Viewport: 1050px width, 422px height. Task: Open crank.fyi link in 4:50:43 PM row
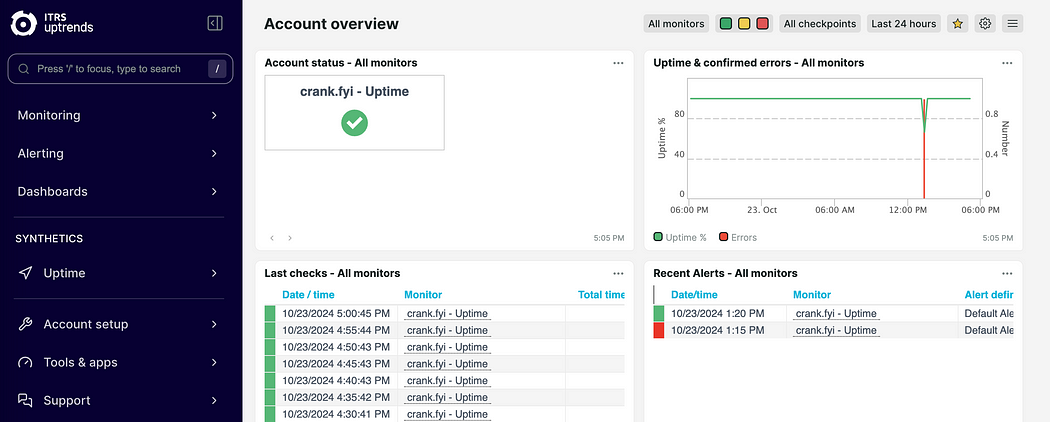(447, 347)
